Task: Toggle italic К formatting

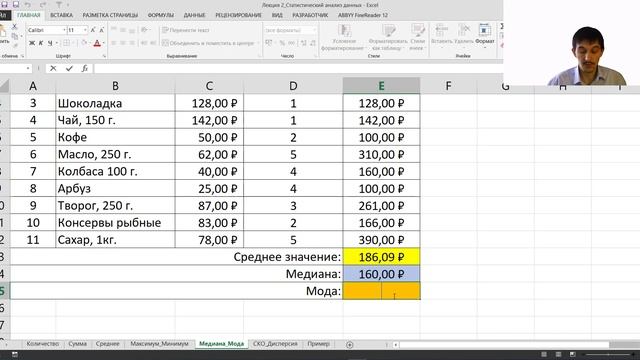Action: [41, 43]
